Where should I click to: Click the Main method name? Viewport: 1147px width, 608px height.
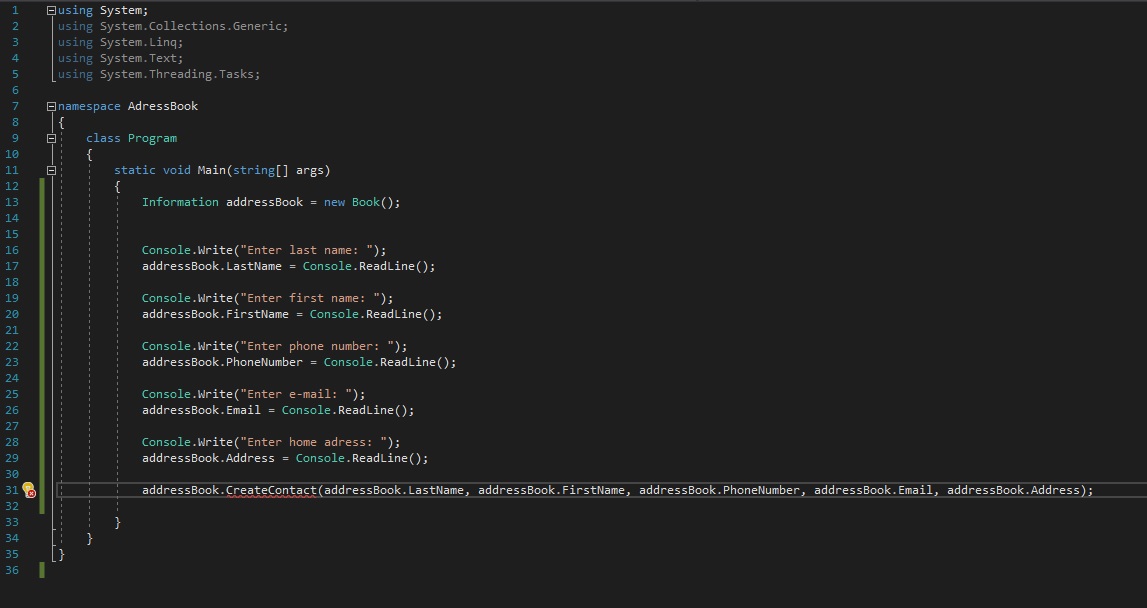click(x=211, y=170)
